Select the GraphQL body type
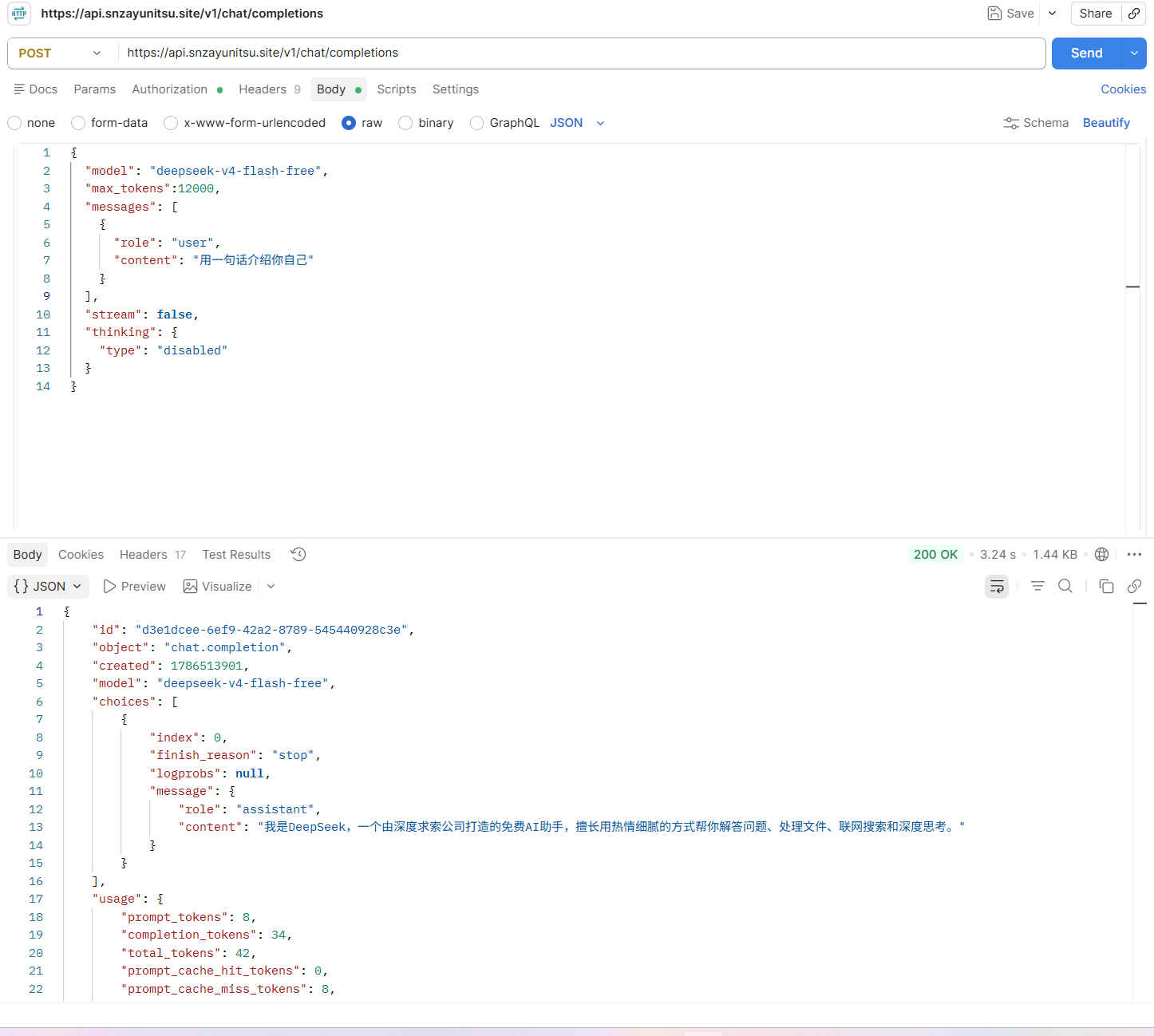Viewport: 1154px width, 1036px height. coord(477,123)
